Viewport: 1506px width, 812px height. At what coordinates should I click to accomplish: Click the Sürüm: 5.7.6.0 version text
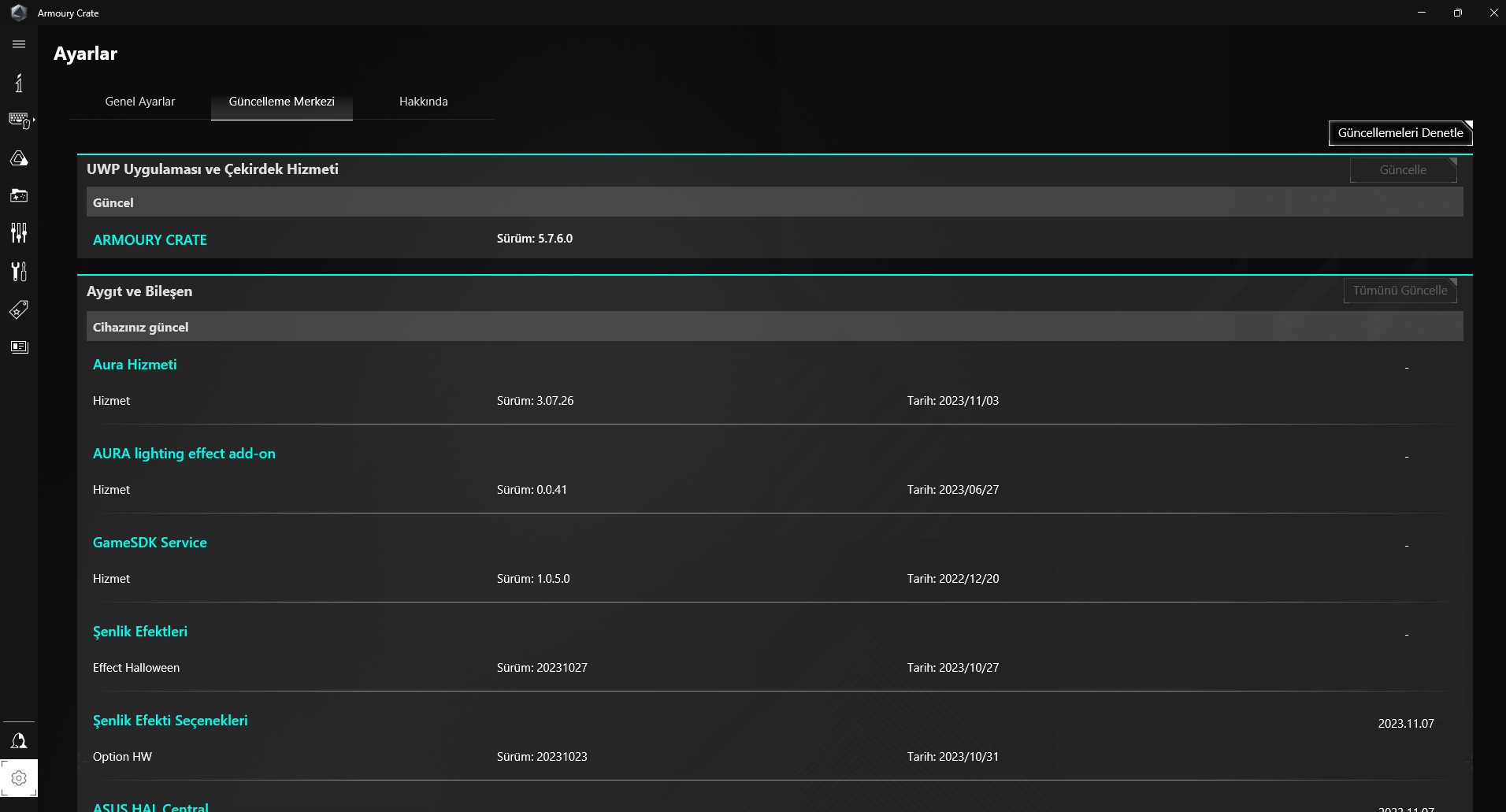[535, 239]
